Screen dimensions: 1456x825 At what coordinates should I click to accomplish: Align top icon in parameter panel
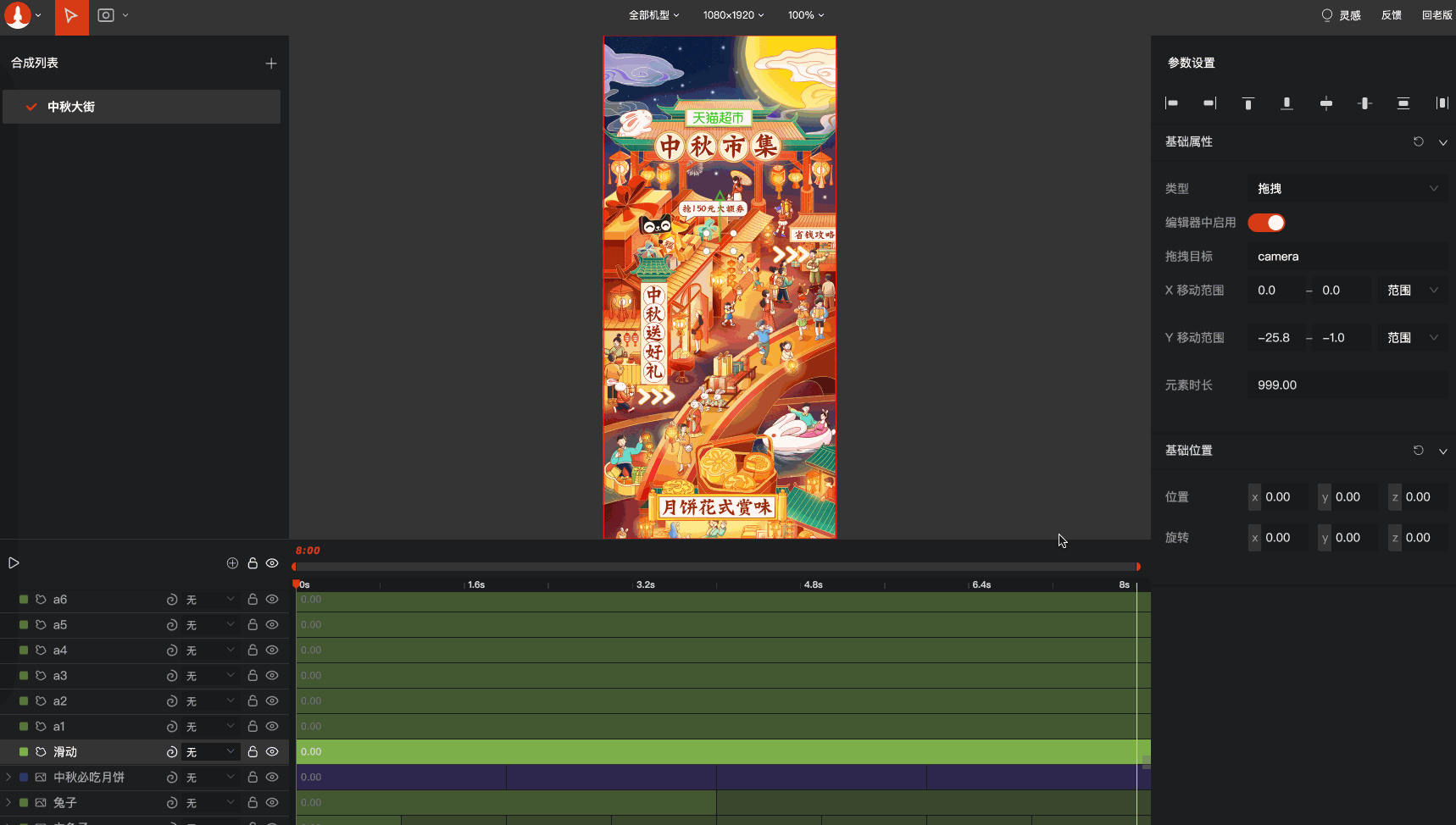[x=1248, y=103]
